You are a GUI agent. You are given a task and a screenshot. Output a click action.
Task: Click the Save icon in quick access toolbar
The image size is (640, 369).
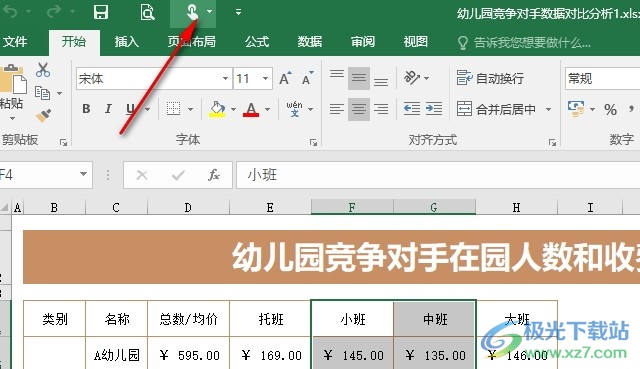tap(100, 12)
